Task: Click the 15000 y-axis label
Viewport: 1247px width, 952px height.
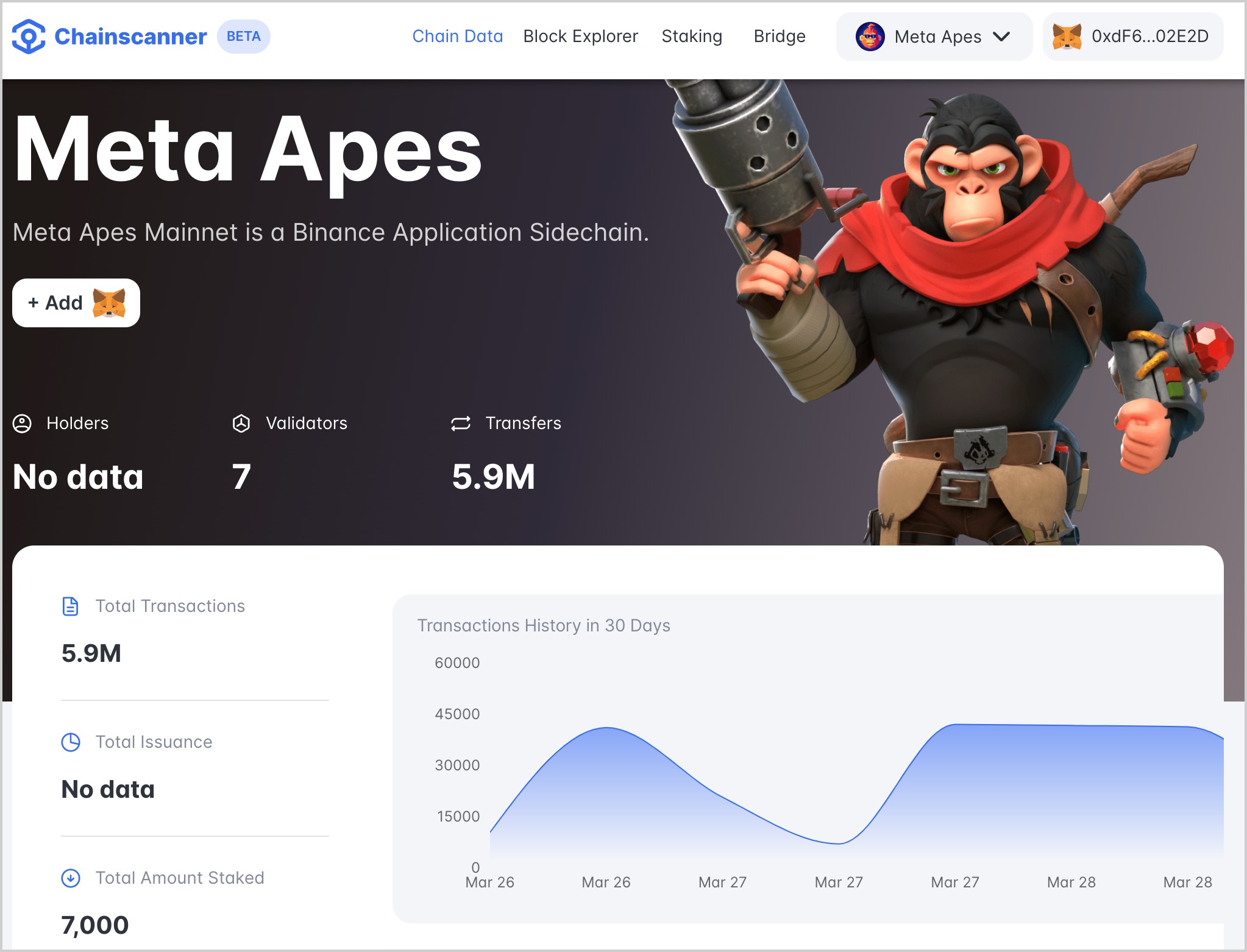Action: point(458,817)
